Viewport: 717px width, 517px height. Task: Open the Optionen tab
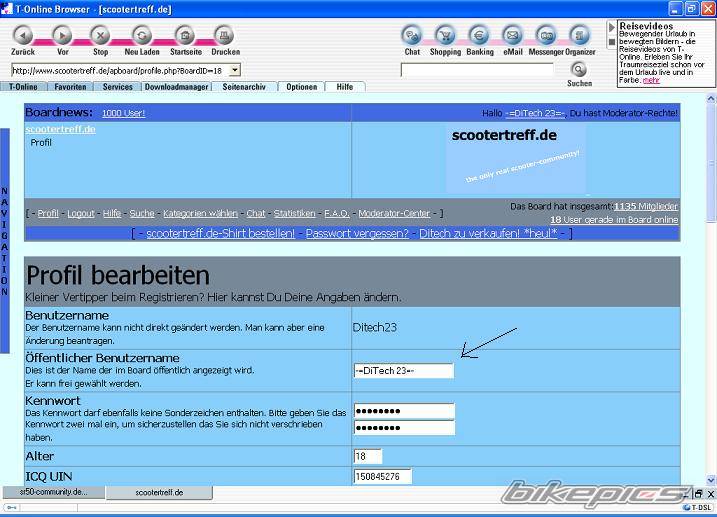(x=301, y=87)
